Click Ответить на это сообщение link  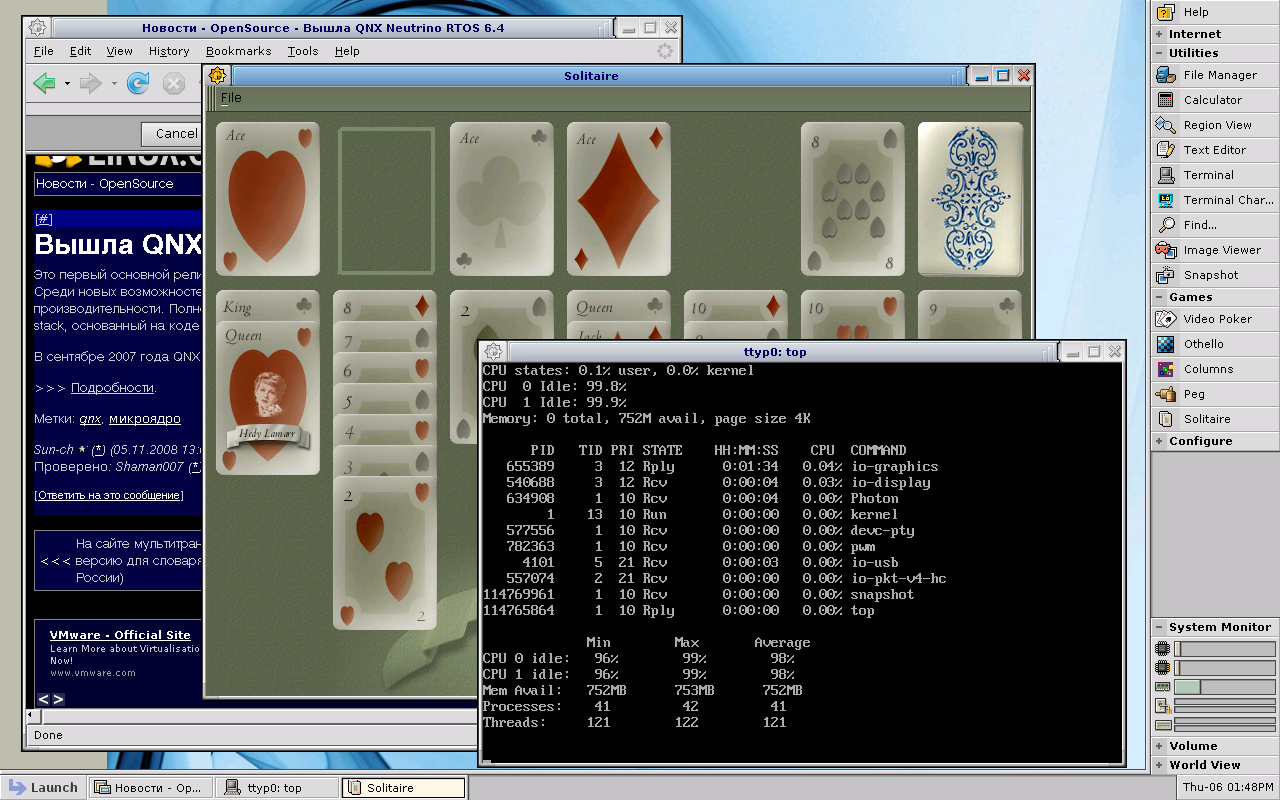109,495
